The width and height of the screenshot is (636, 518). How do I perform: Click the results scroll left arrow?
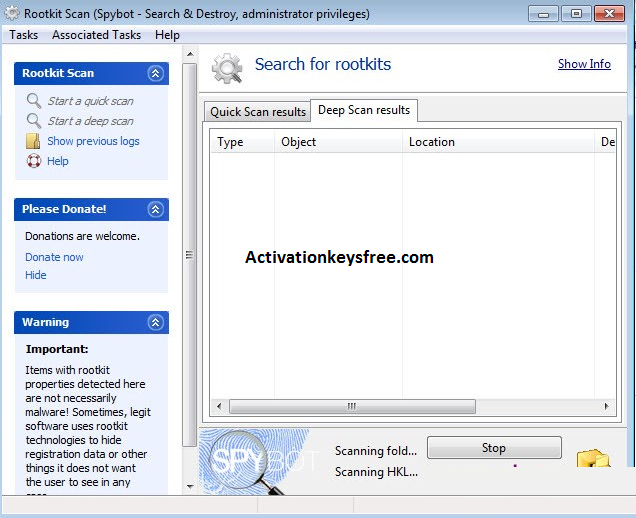(x=219, y=406)
